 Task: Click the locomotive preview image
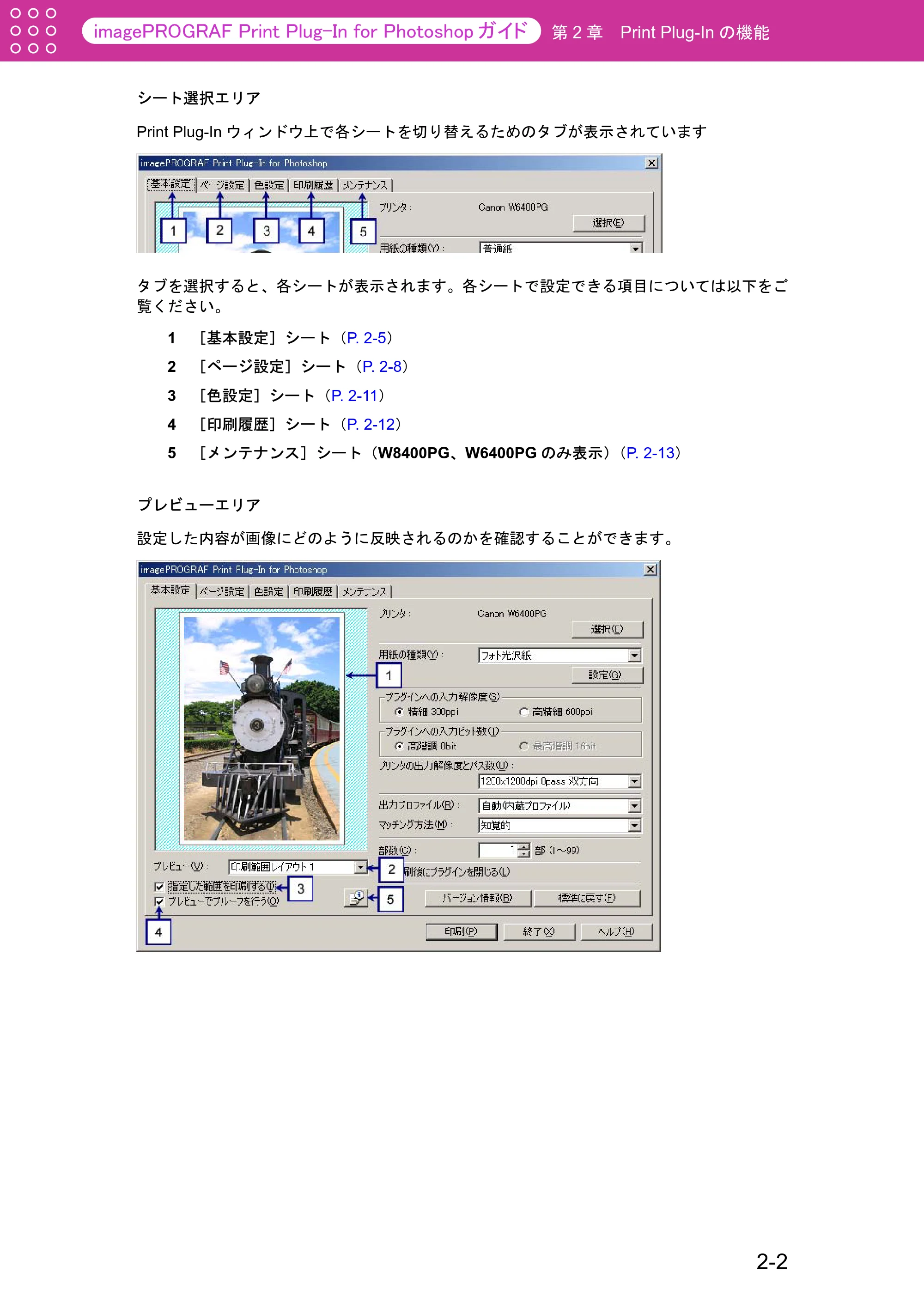[x=261, y=728]
